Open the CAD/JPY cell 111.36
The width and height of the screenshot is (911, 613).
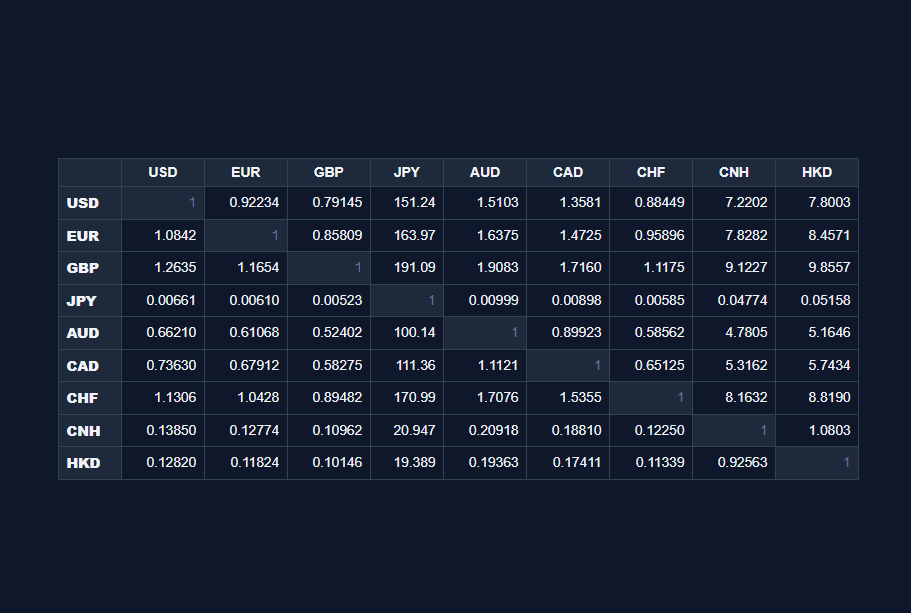pyautogui.click(x=407, y=365)
